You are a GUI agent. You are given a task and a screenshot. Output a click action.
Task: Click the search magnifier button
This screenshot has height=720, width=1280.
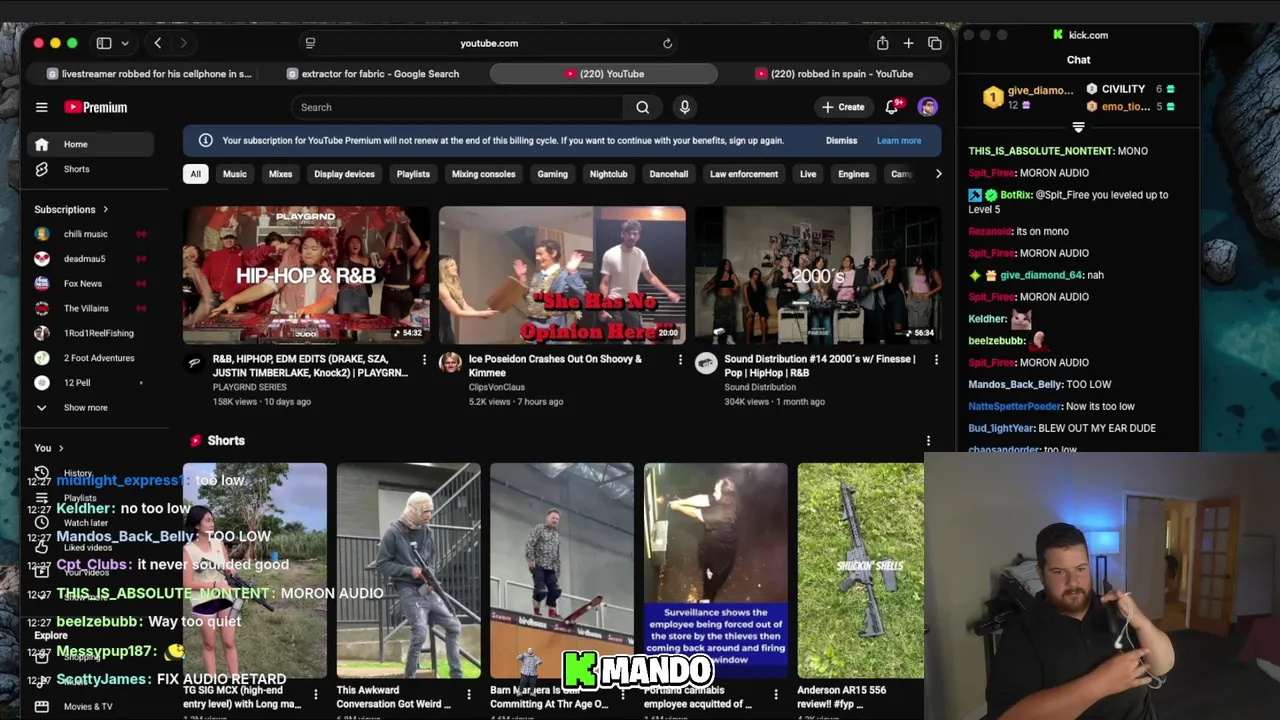[x=643, y=107]
